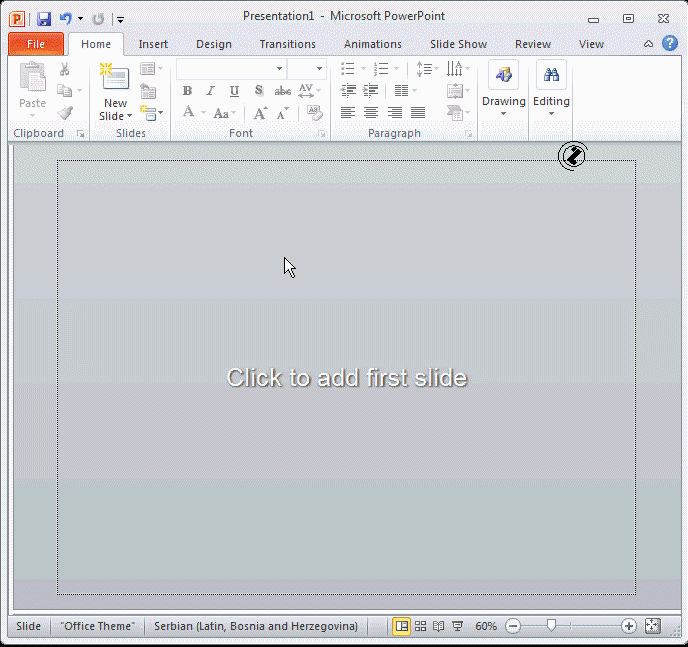Image resolution: width=688 pixels, height=647 pixels.
Task: Toggle Align Text Left
Action: [348, 113]
